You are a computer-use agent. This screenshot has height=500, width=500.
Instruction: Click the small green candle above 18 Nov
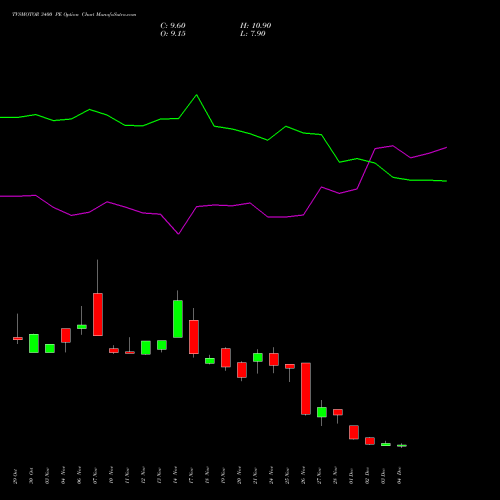(x=210, y=361)
